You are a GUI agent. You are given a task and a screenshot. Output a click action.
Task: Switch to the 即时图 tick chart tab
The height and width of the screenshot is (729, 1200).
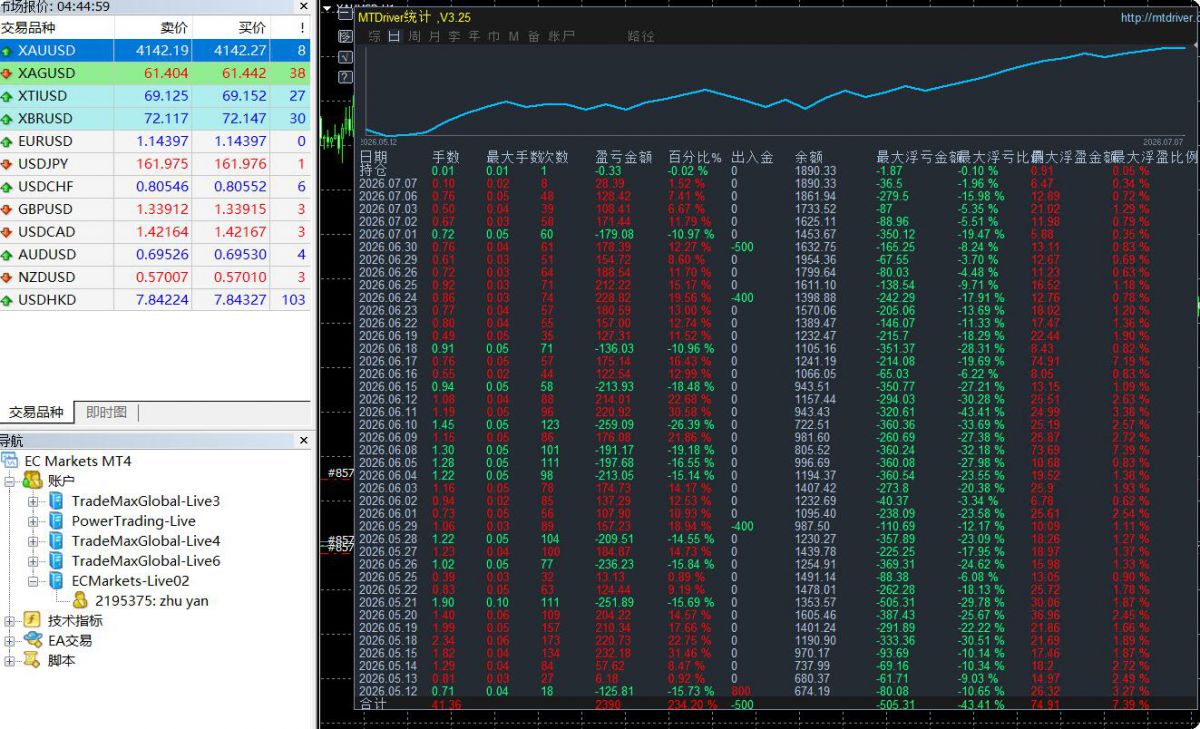coord(106,412)
